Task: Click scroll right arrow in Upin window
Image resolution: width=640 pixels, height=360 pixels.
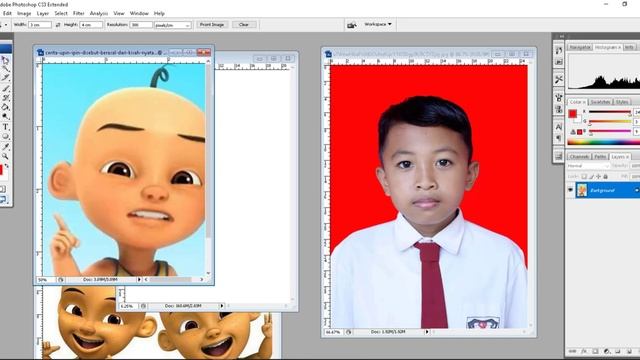Action: [201, 280]
